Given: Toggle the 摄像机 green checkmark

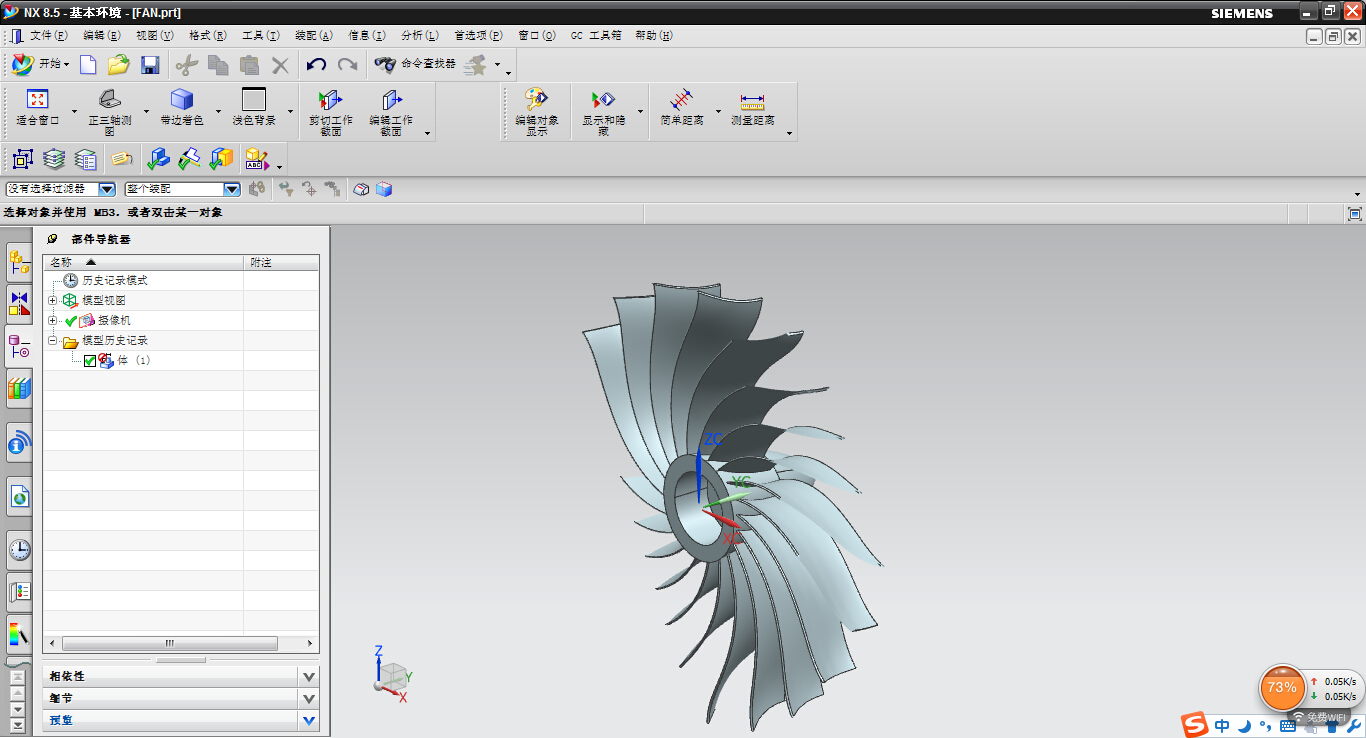Looking at the screenshot, I should point(71,321).
